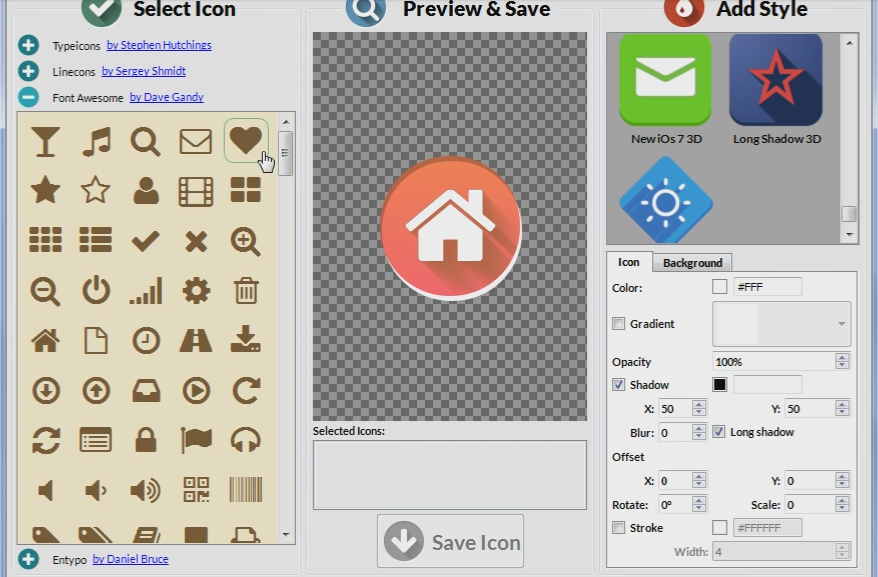Select the checkmark icon in the grid
Screen dimensions: 878x577
click(x=146, y=241)
